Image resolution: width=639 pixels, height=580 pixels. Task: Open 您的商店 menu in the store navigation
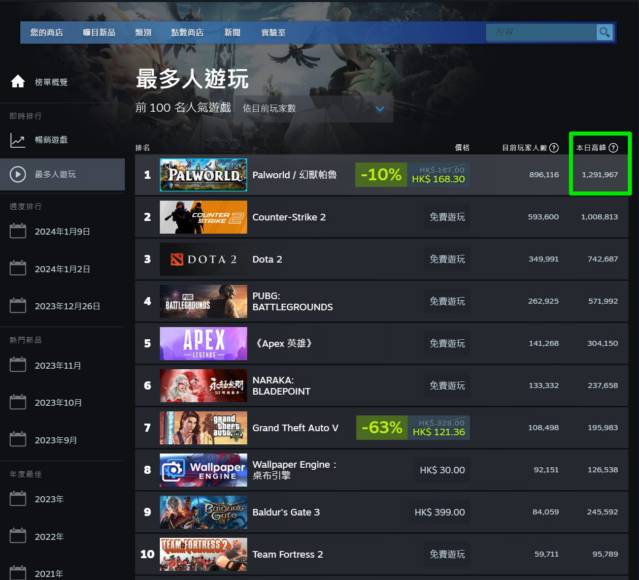46,32
